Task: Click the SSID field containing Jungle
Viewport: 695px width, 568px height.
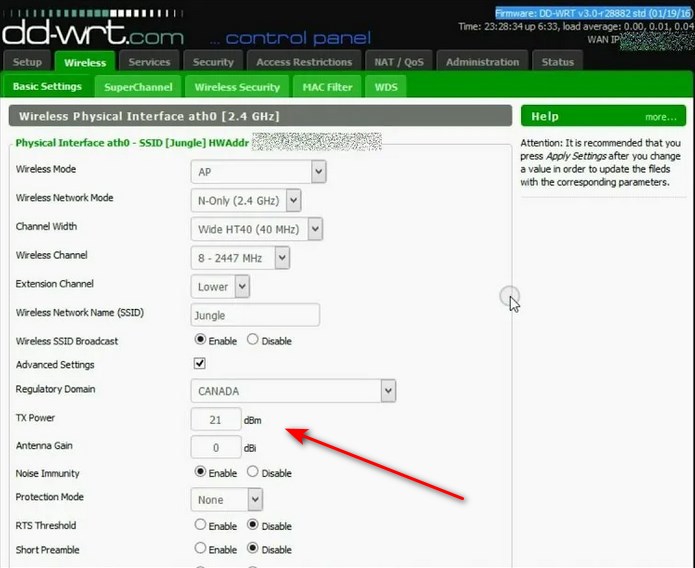Action: click(255, 315)
